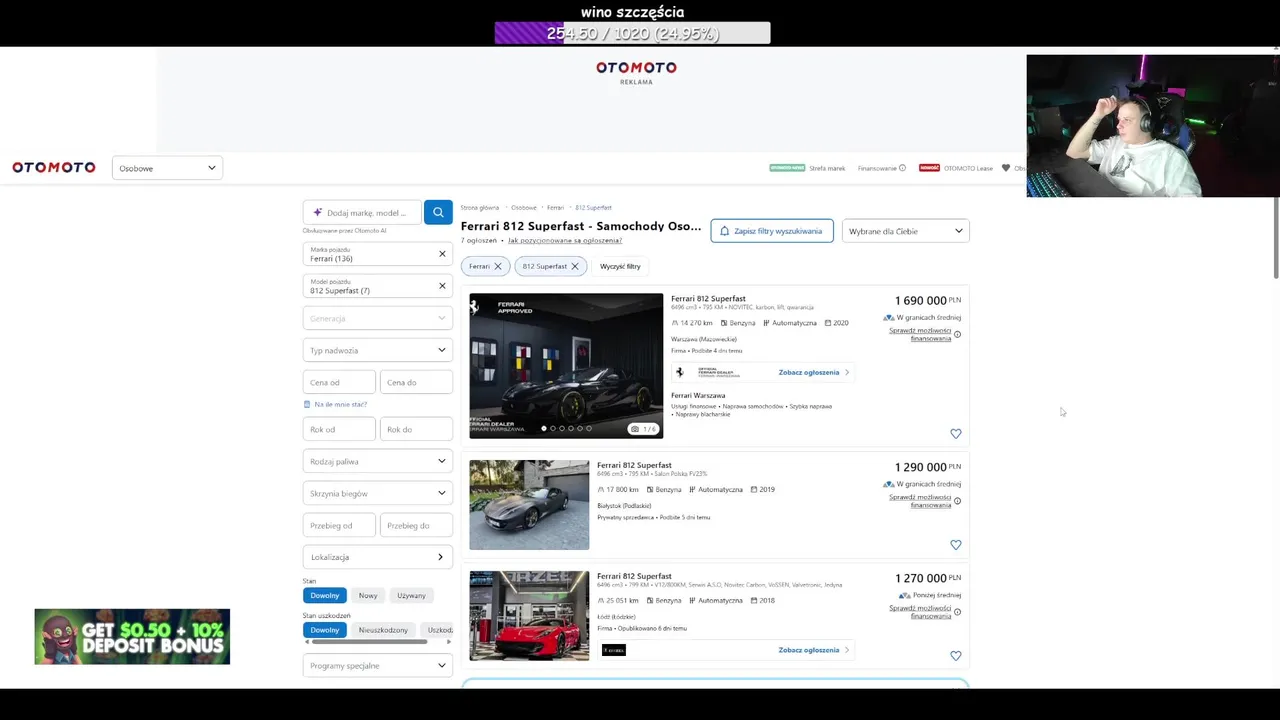This screenshot has height=720, width=1280.
Task: Open the 1 690 000 PLN listing title
Action: [708, 298]
